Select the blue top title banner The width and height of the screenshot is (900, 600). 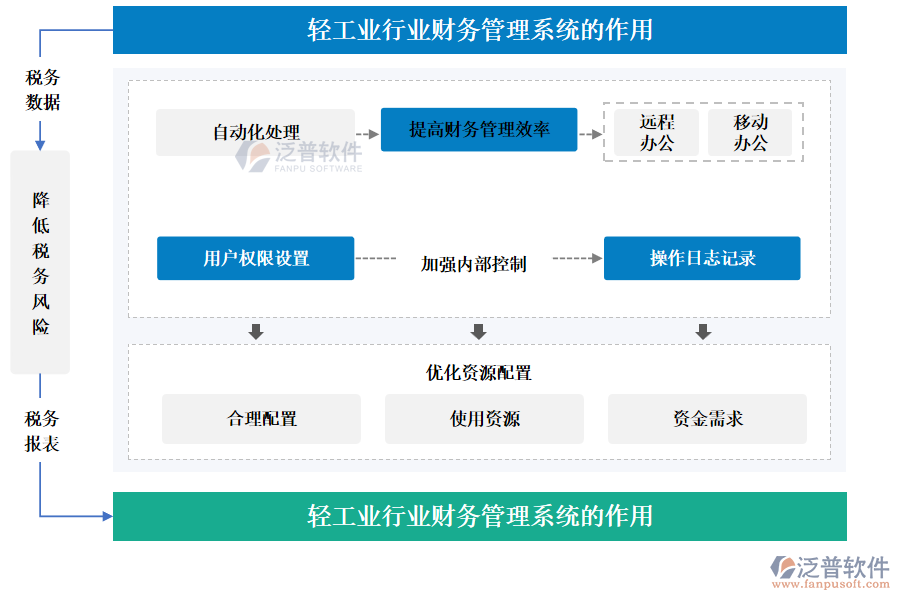click(x=479, y=30)
